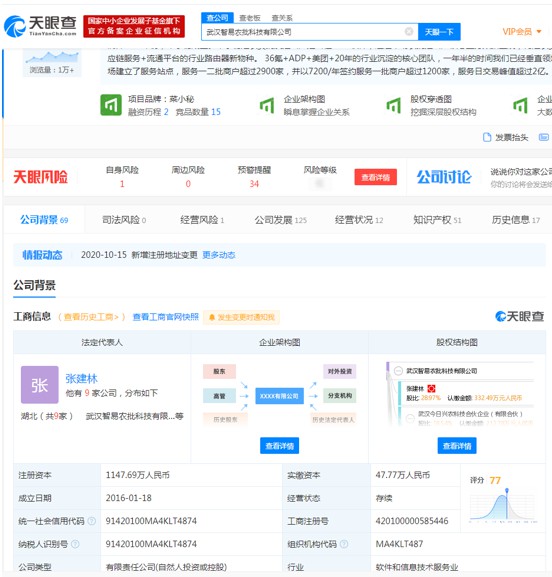Click 查看详情 under 企业架构图
The height and width of the screenshot is (577, 552).
(x=279, y=446)
